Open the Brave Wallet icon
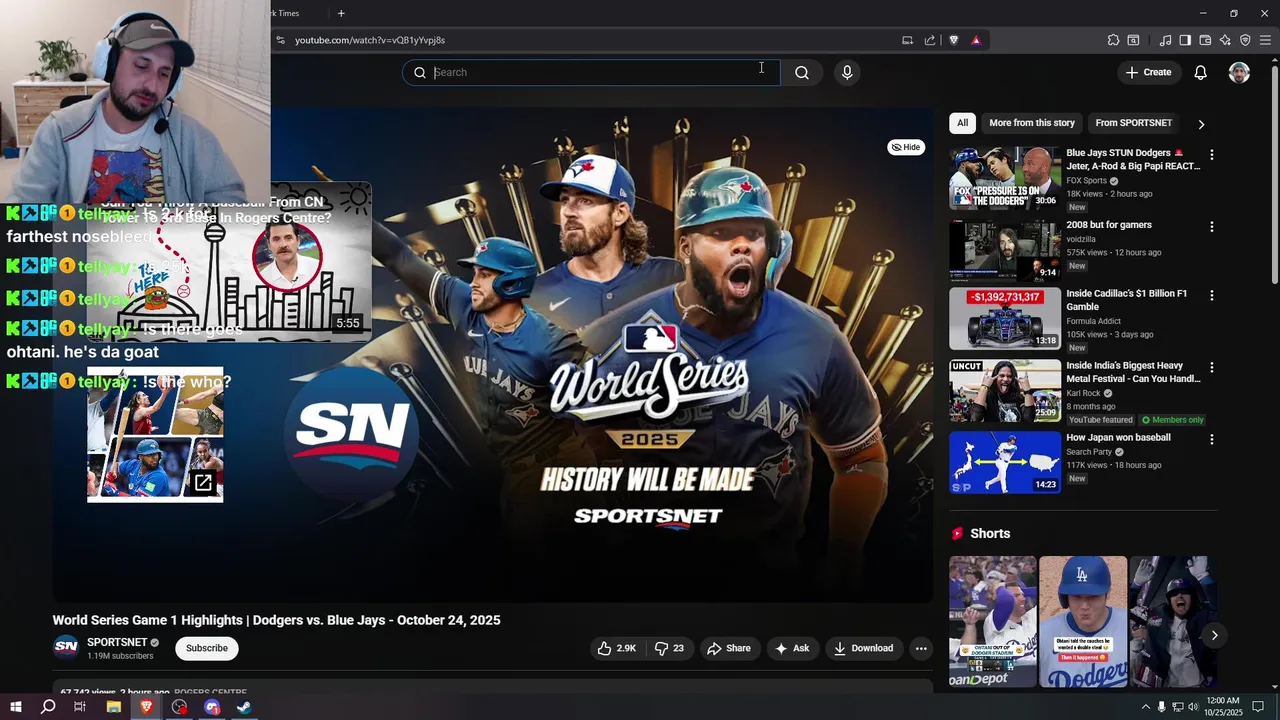Viewport: 1280px width, 720px height. (x=1205, y=40)
